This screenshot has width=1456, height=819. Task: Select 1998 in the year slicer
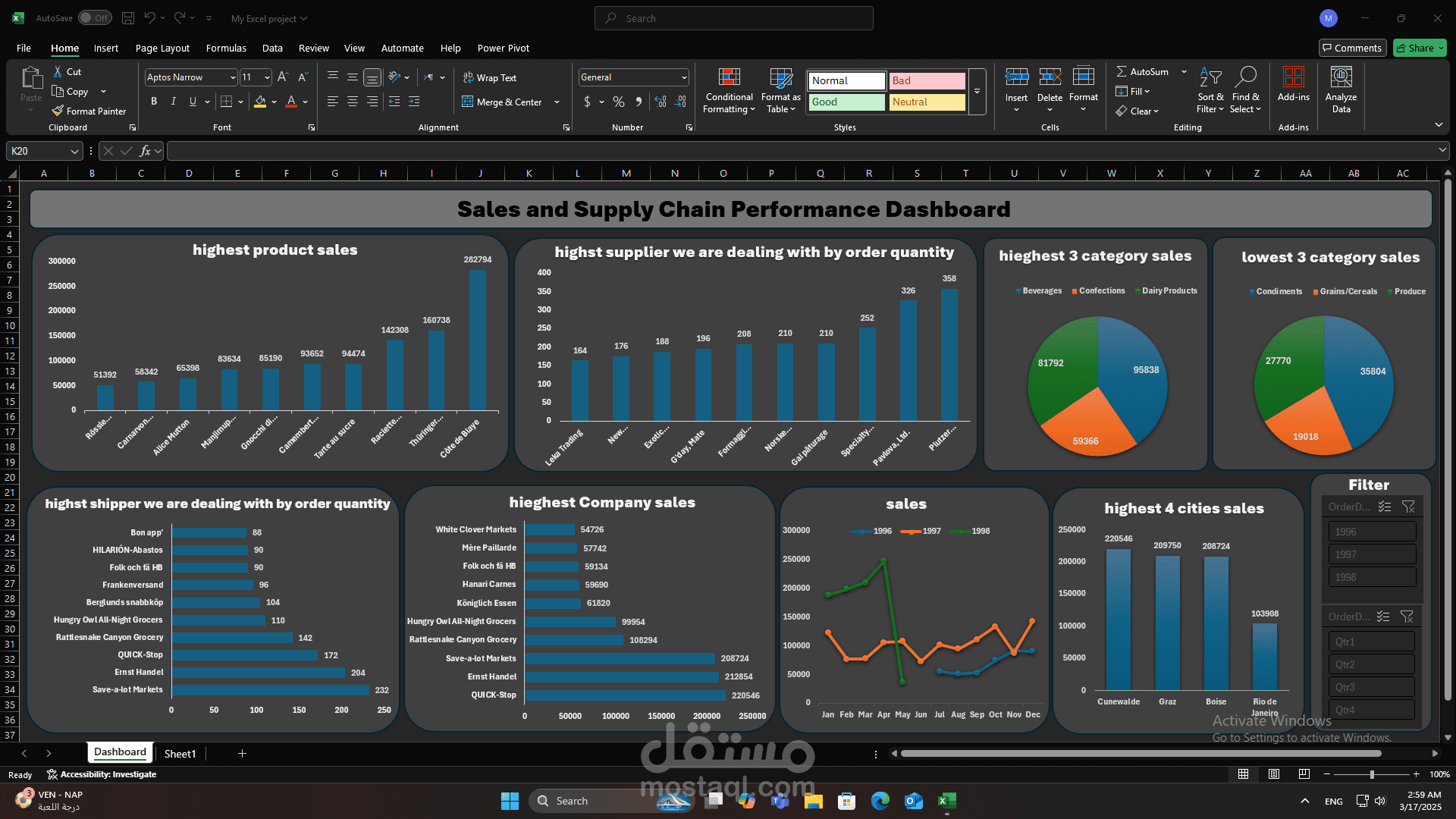point(1372,577)
